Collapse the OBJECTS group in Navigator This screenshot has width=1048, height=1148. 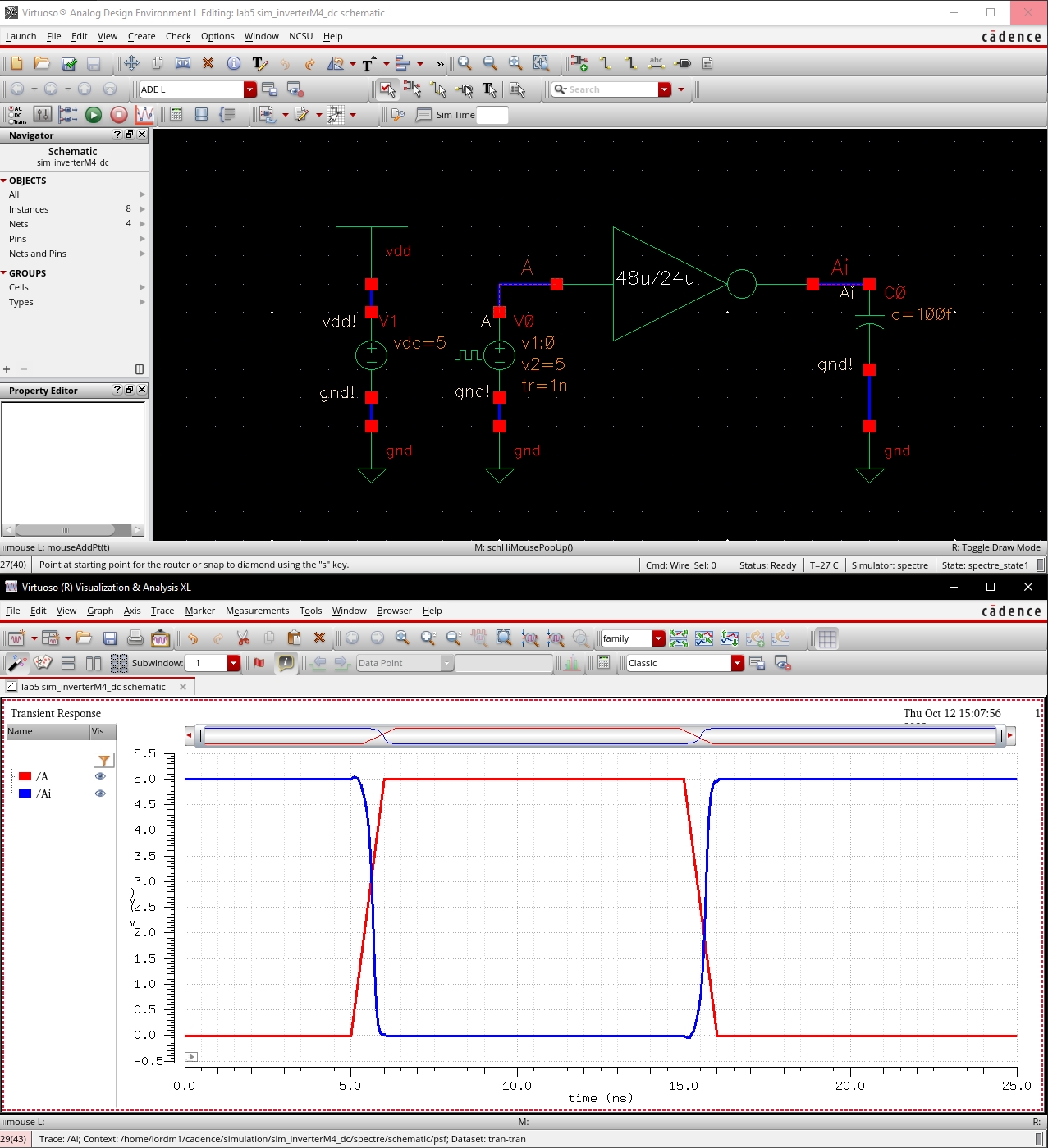point(4,181)
